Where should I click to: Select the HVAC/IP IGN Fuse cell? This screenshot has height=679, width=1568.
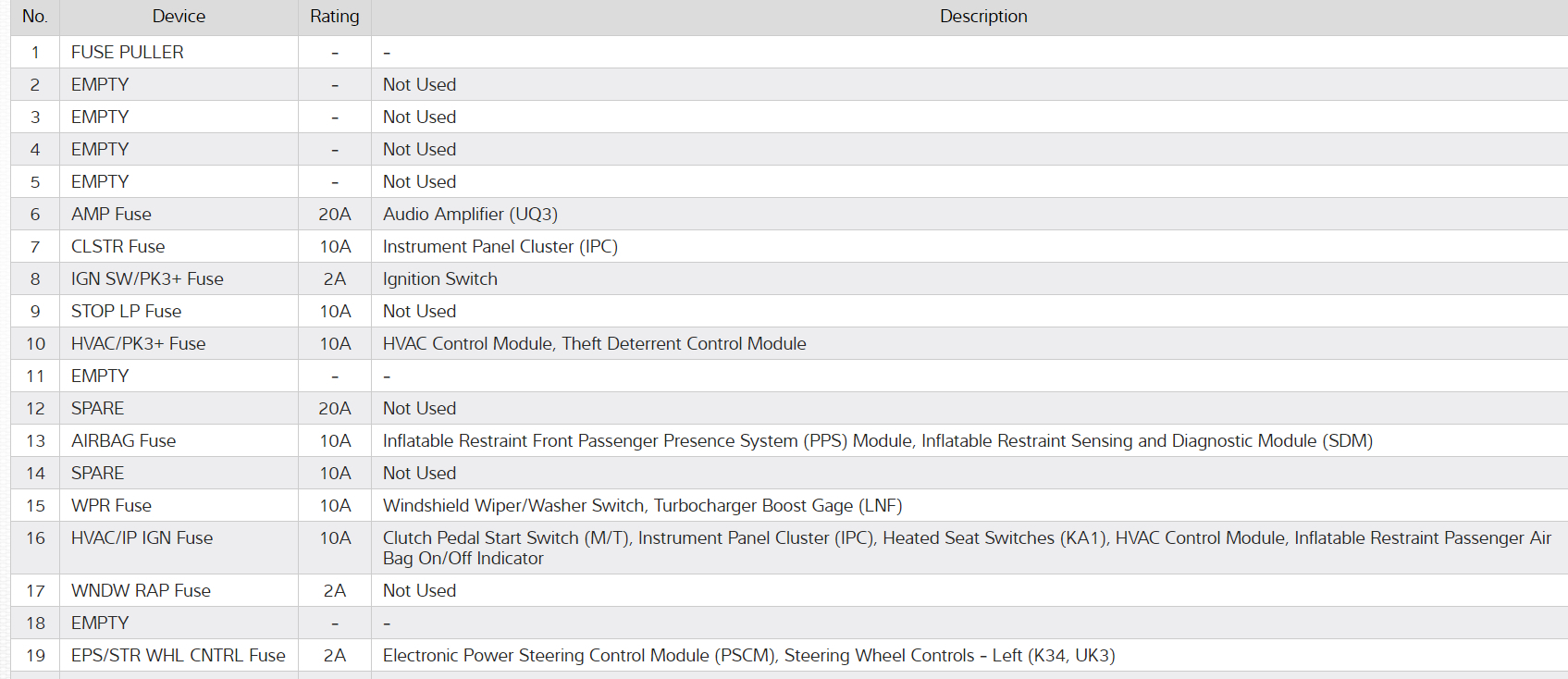pyautogui.click(x=142, y=538)
